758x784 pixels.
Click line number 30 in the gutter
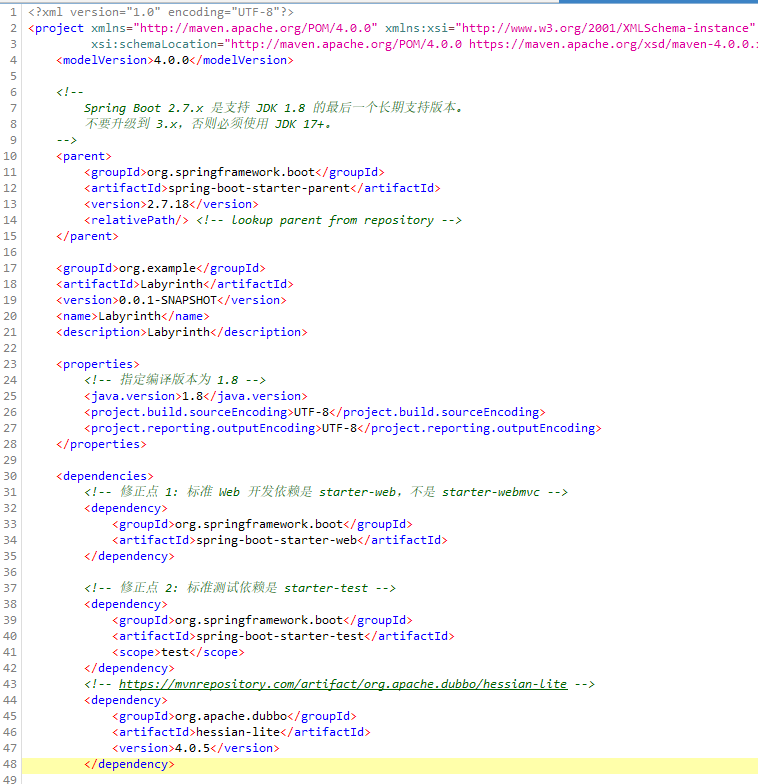(11, 476)
